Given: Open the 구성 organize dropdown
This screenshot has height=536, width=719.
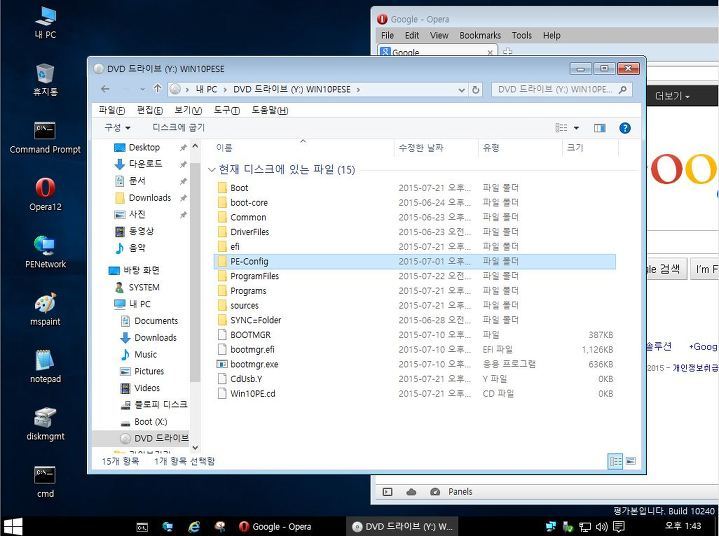Looking at the screenshot, I should [117, 127].
